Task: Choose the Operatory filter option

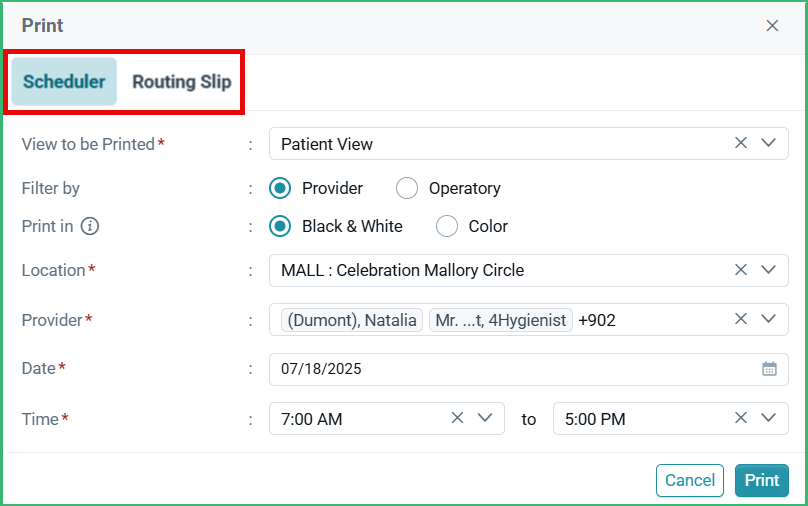Action: (407, 188)
